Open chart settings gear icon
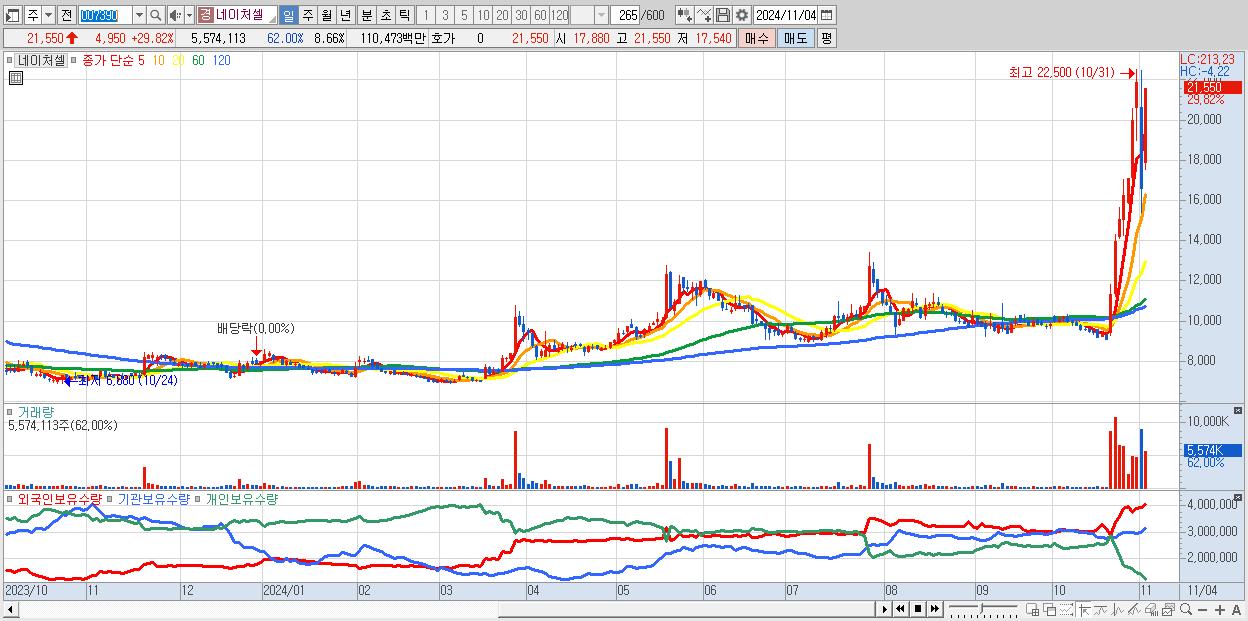1248x621 pixels. (742, 16)
